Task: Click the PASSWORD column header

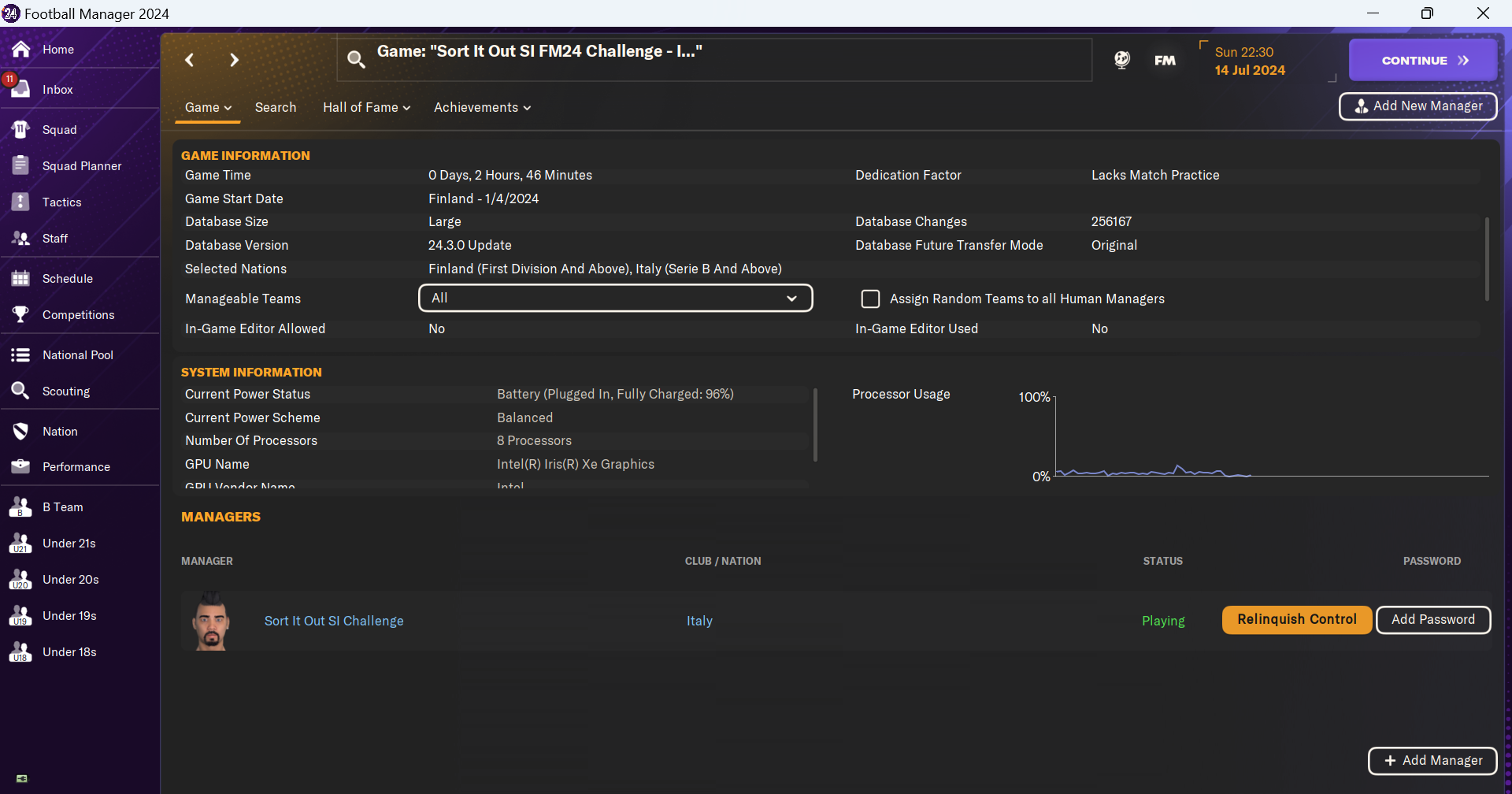Action: pyautogui.click(x=1432, y=561)
